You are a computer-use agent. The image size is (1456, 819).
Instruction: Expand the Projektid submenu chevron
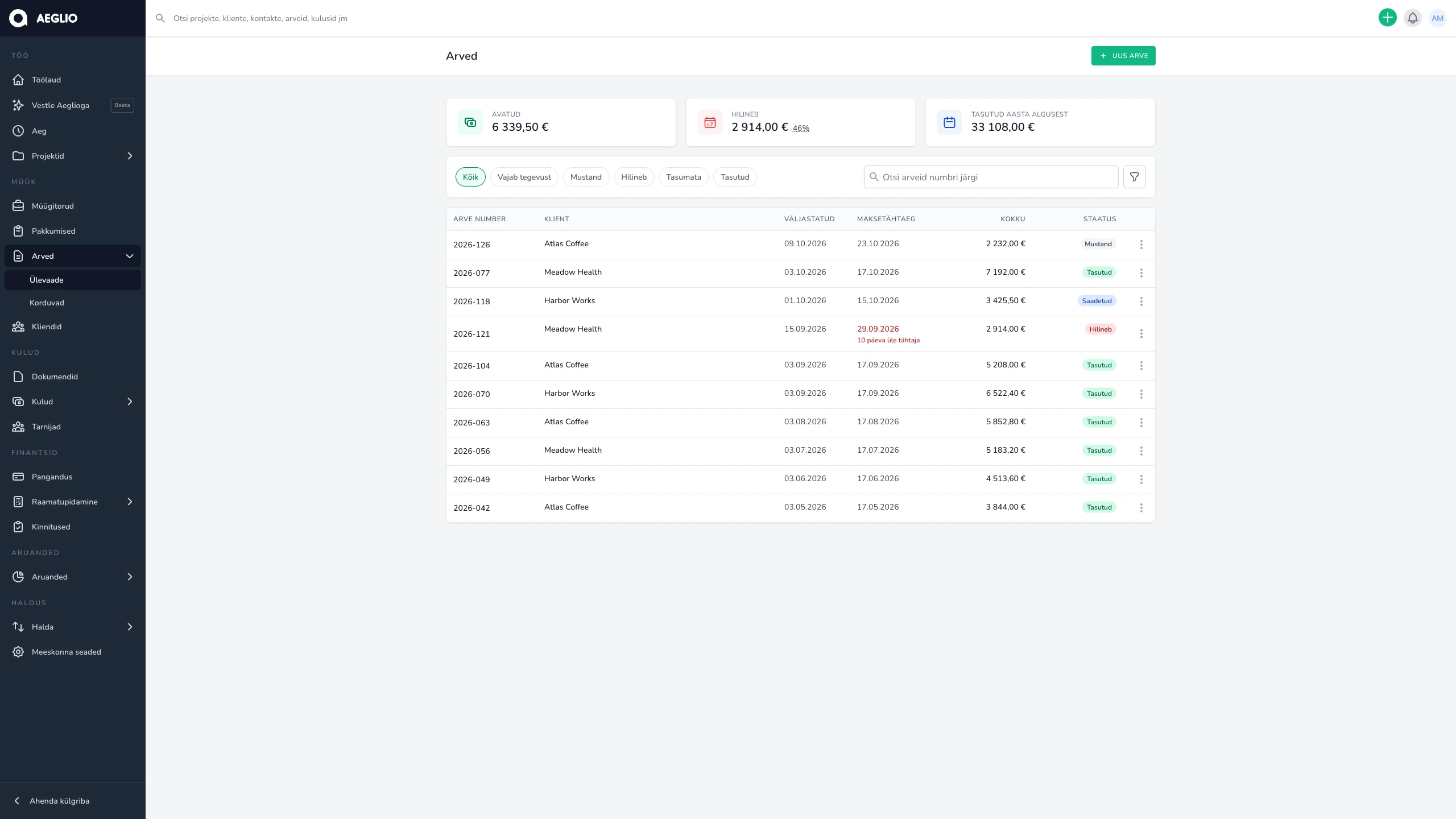coord(130,156)
